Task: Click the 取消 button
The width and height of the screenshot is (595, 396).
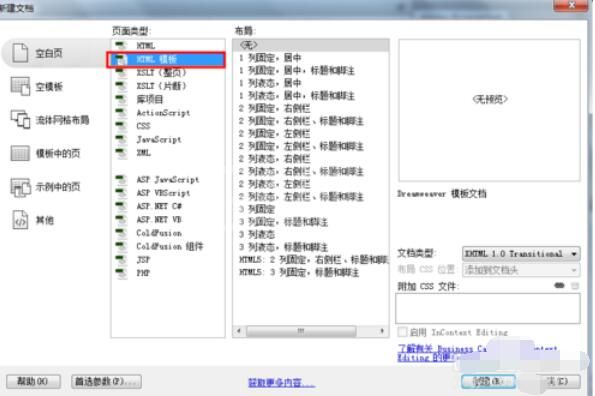Action: pyautogui.click(x=557, y=381)
